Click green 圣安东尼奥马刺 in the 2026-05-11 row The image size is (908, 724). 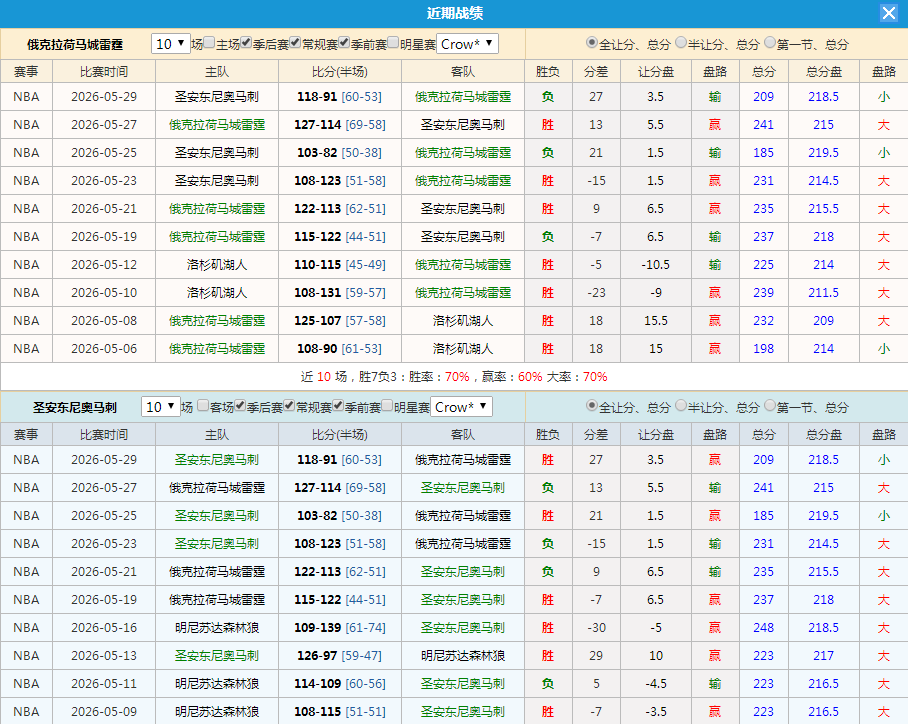click(x=463, y=683)
